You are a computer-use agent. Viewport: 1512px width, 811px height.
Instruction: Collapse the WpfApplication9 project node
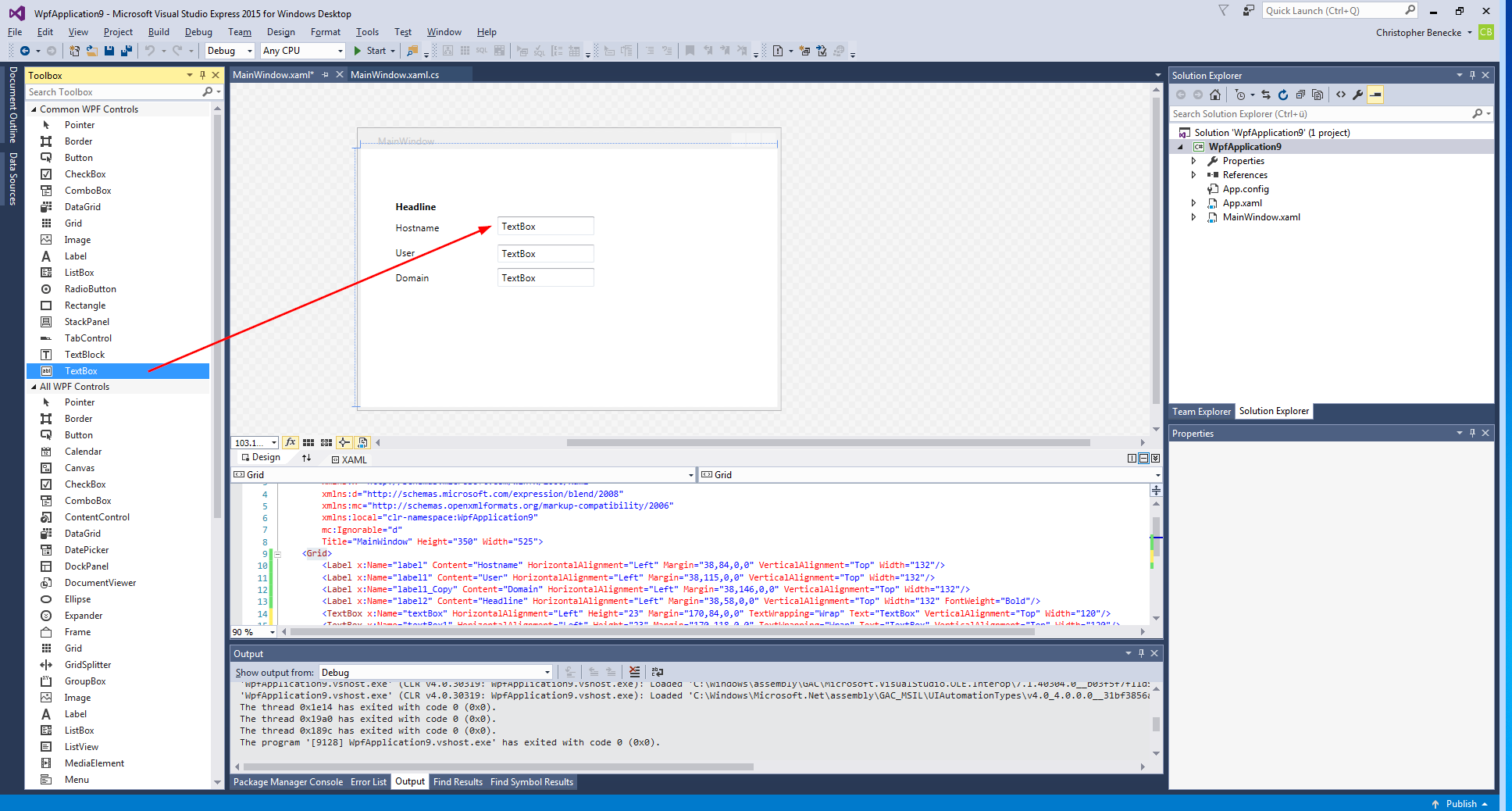click(1182, 146)
